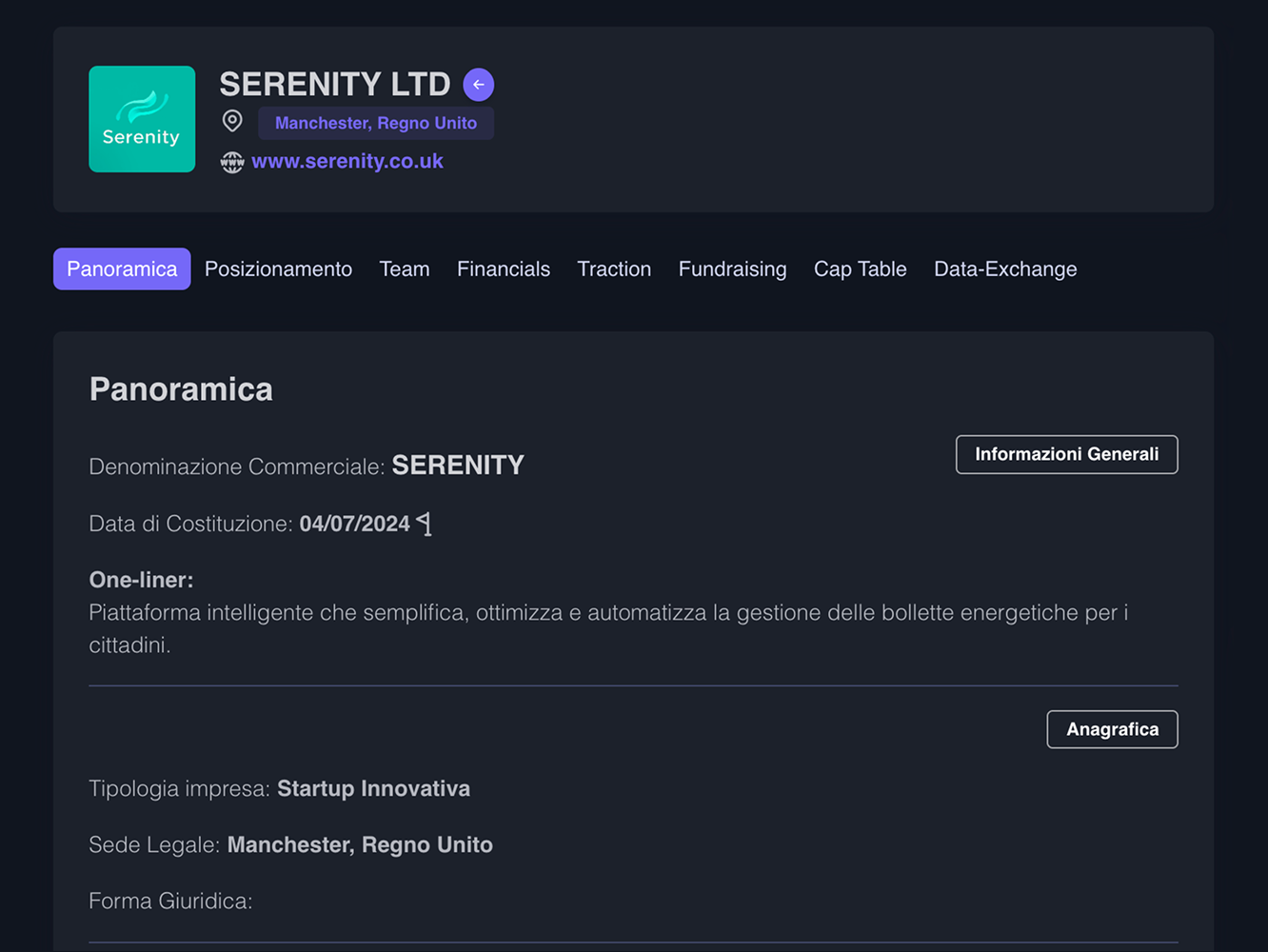
Task: Click the purple back arrow icon
Action: click(x=478, y=85)
